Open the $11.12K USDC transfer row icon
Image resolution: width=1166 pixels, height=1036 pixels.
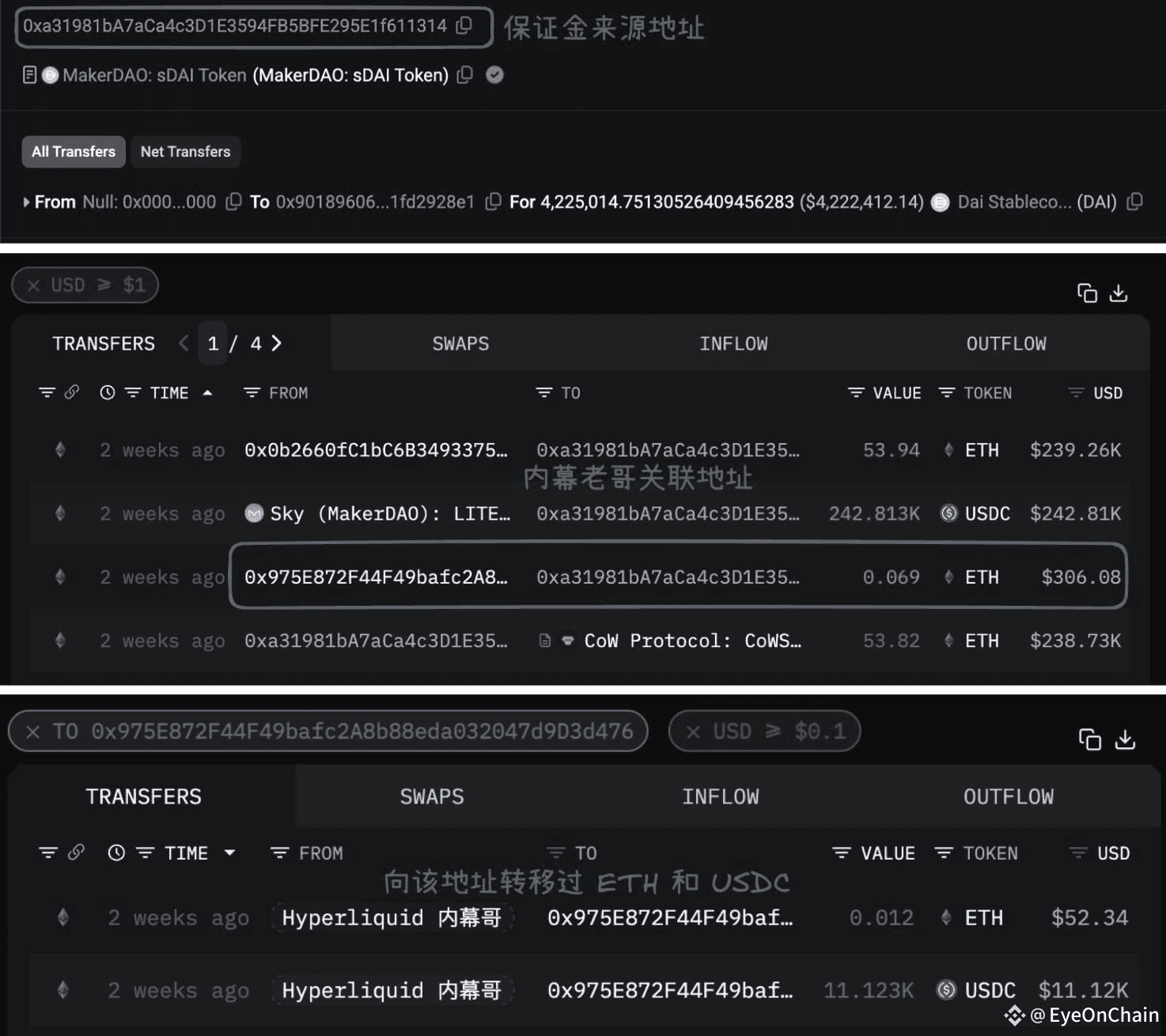point(63,990)
